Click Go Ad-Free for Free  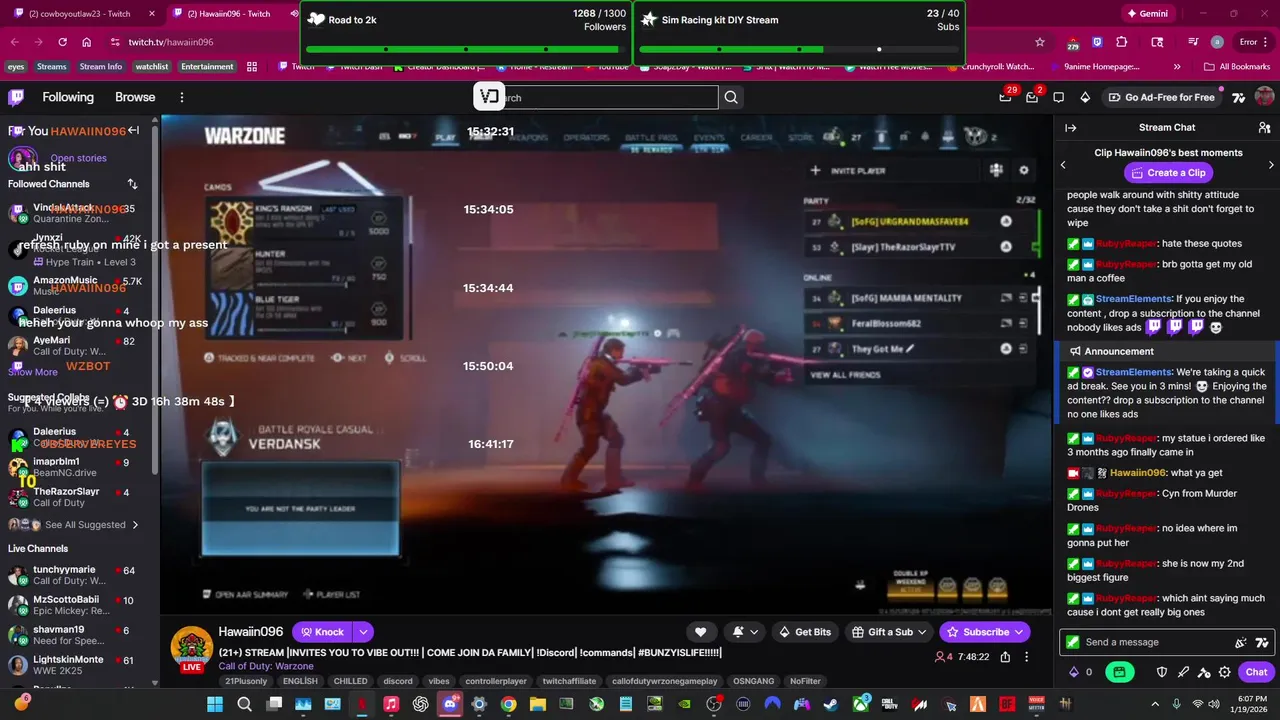1161,97
